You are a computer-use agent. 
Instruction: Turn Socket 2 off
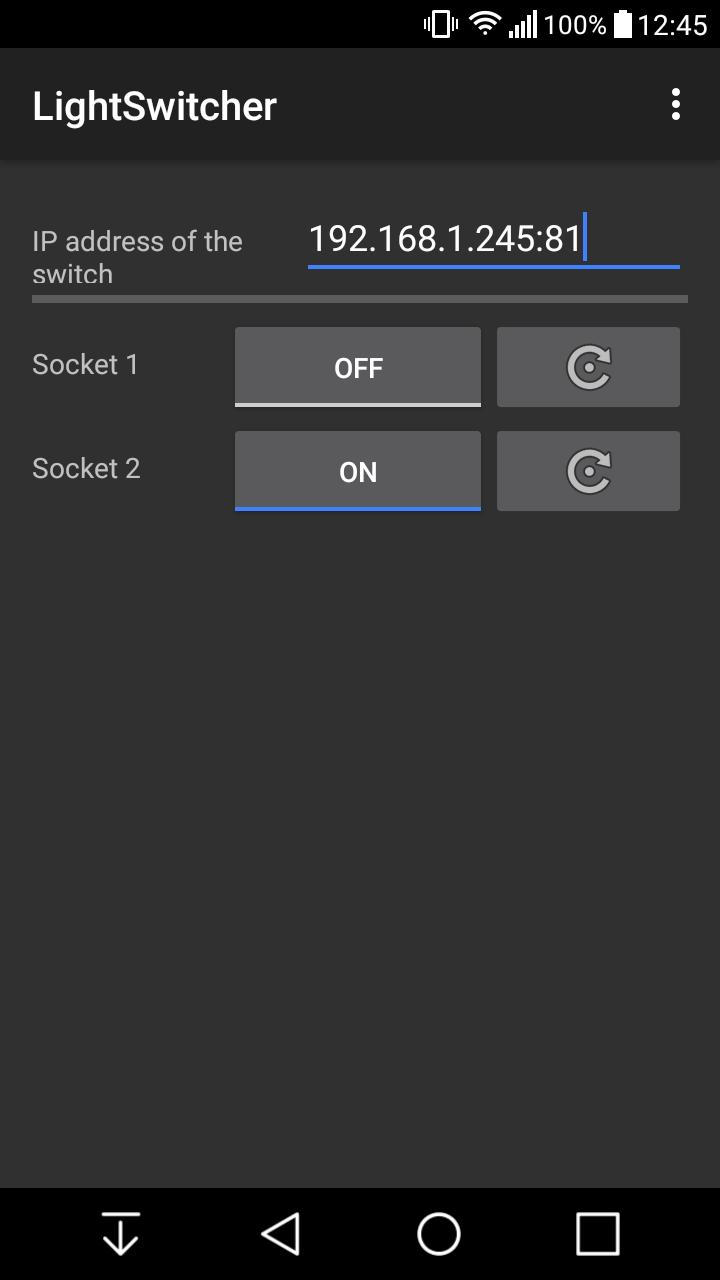click(357, 471)
